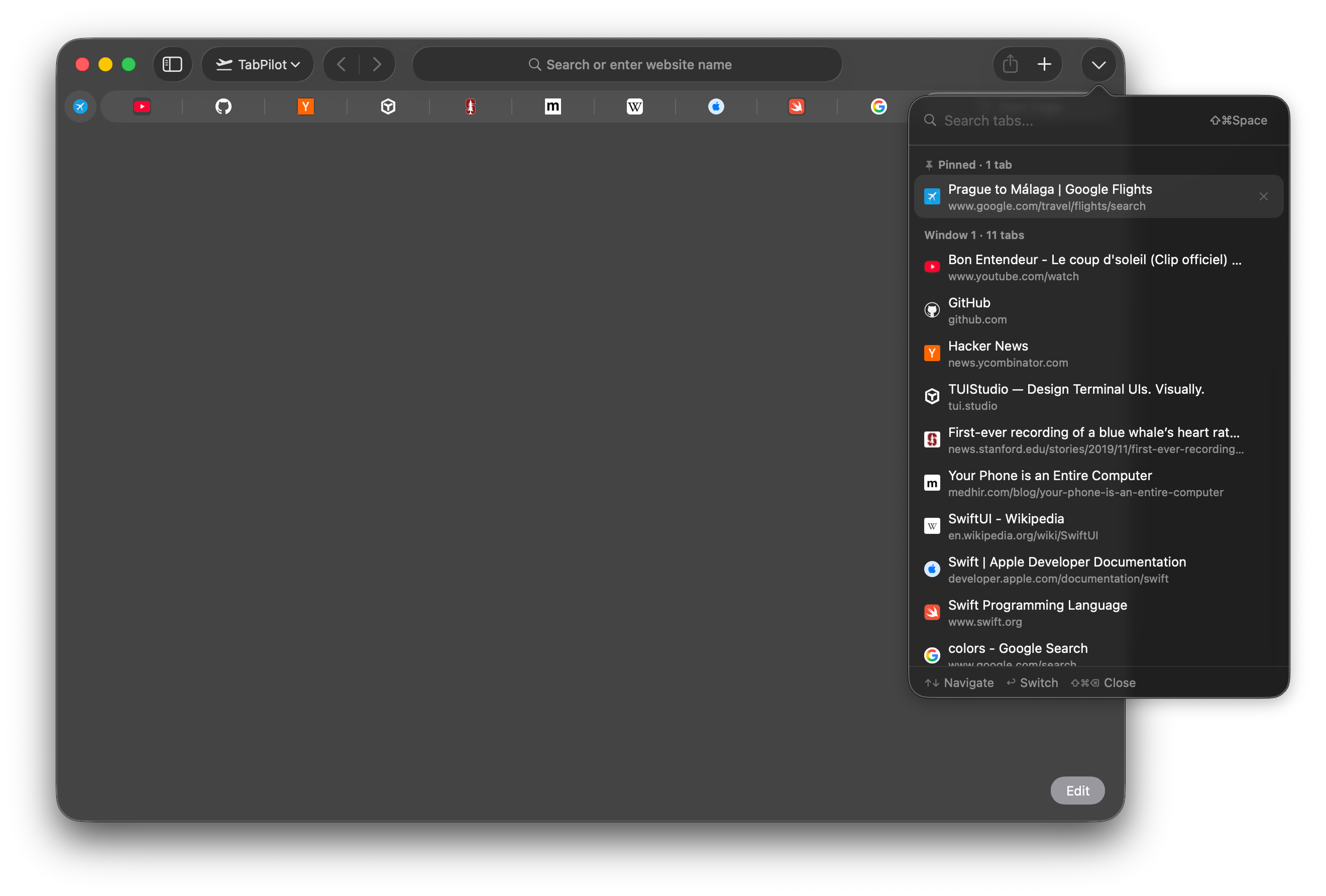Click the Google G favicon in list
The image size is (1326, 896).
[932, 655]
